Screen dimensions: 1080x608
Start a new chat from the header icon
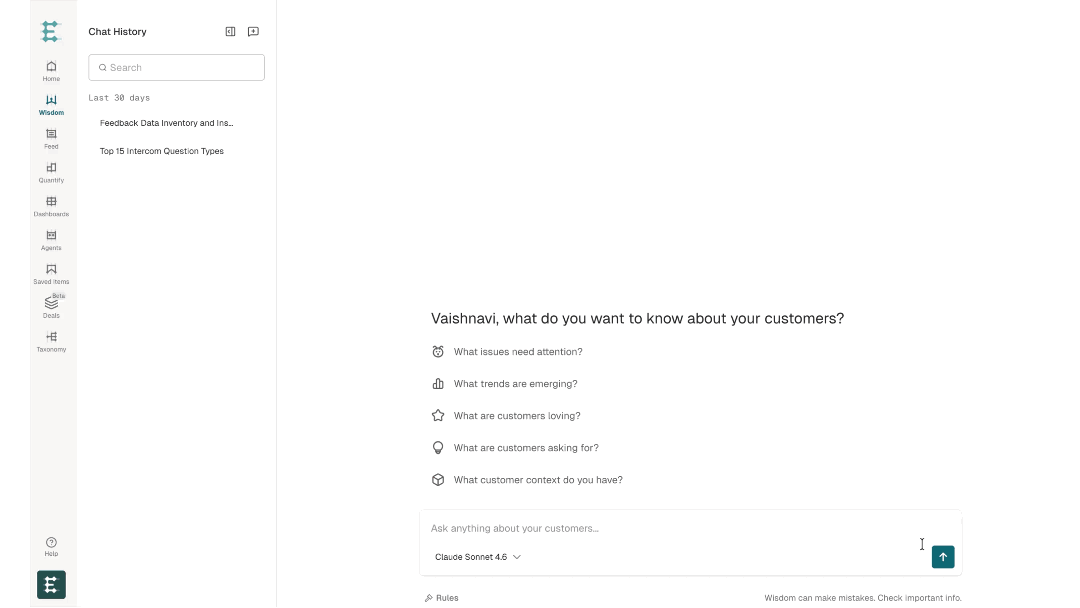tap(253, 32)
